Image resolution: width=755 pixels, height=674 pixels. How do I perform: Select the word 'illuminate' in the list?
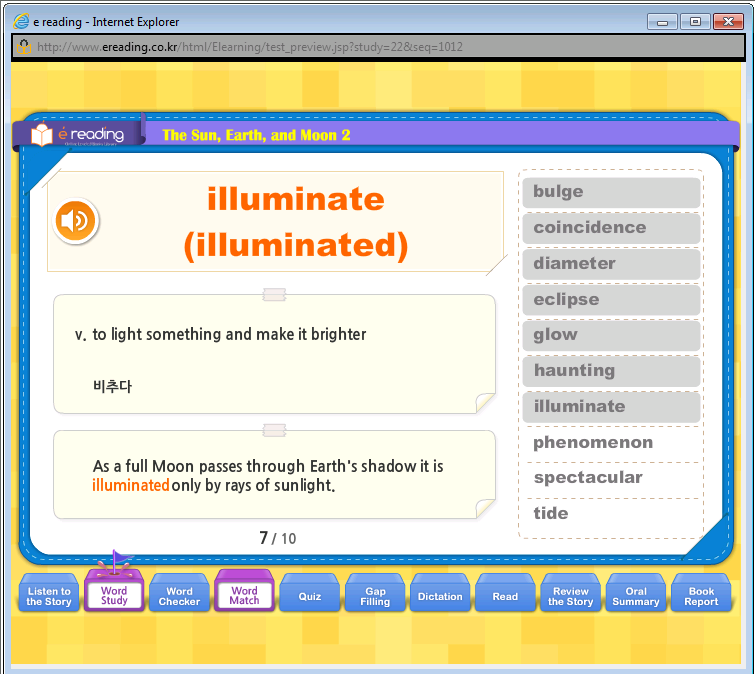(x=611, y=407)
